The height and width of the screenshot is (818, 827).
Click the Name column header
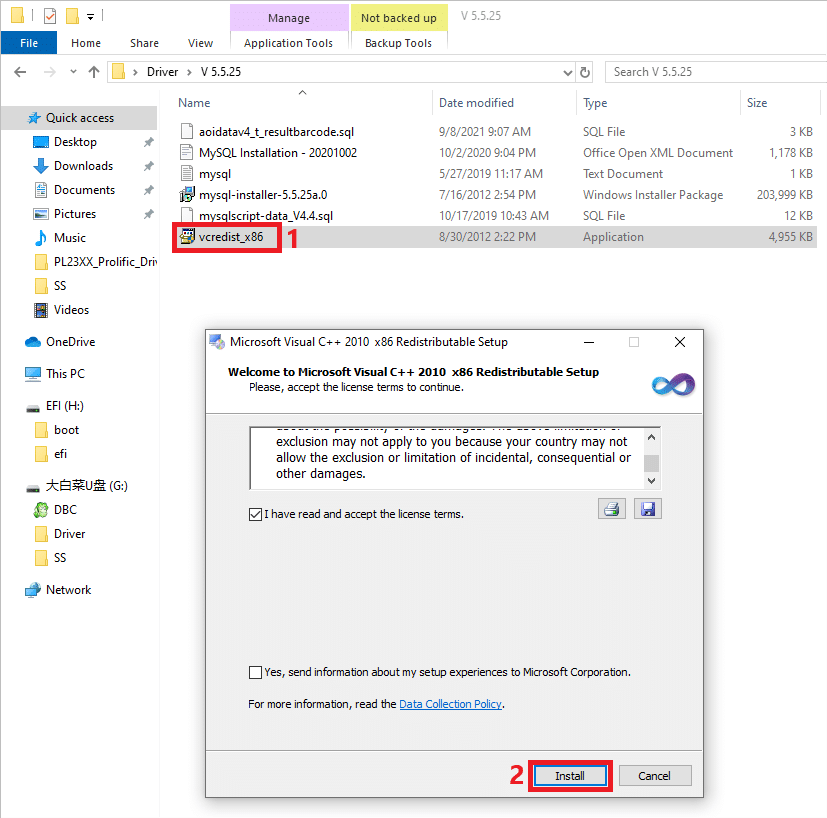(x=194, y=103)
